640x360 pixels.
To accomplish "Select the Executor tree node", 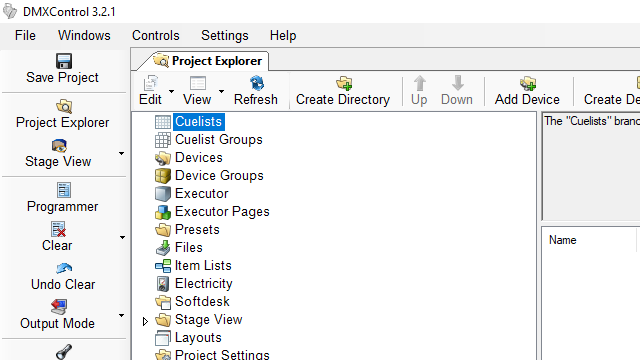I will pyautogui.click(x=202, y=193).
